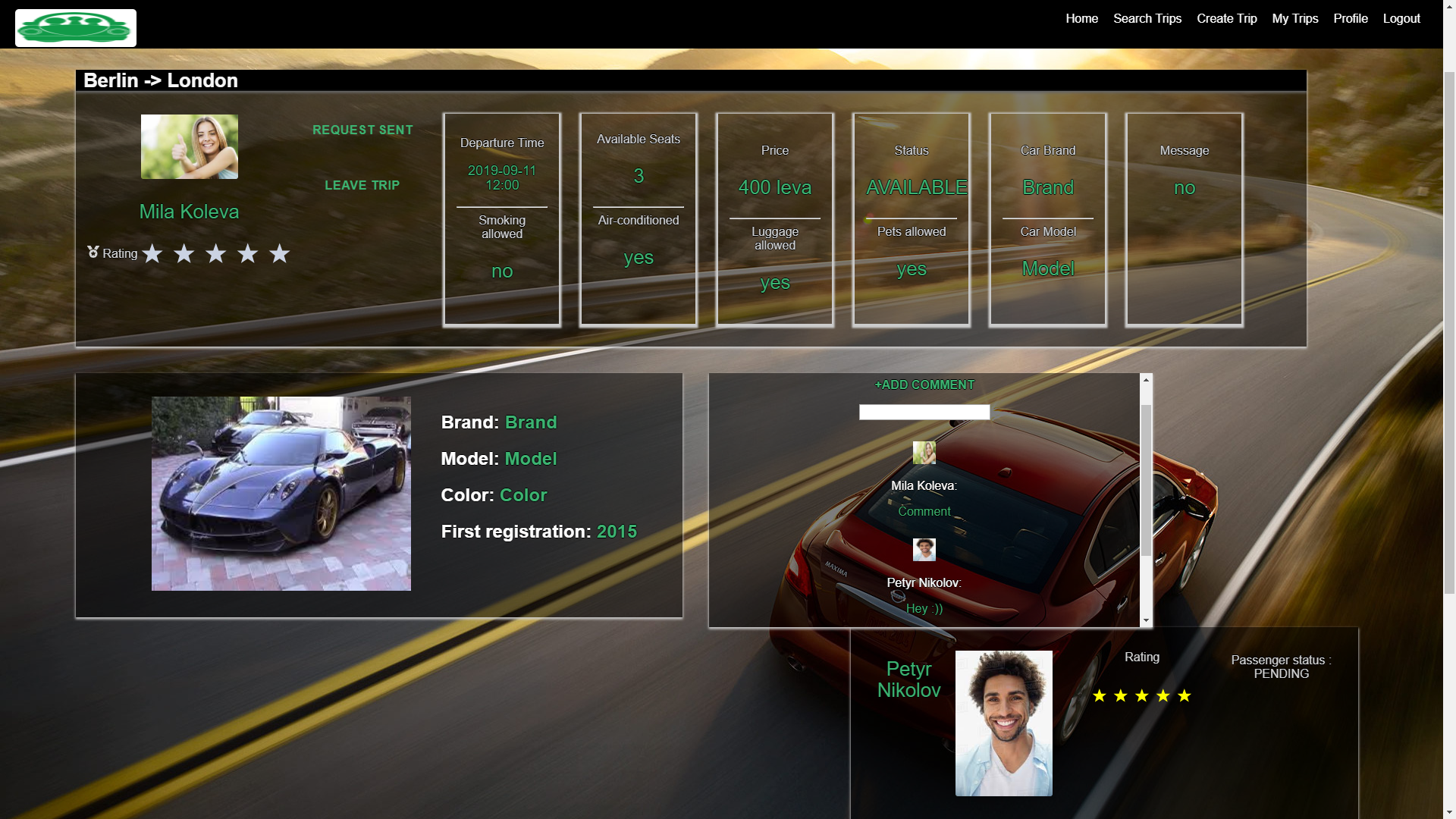Click the green car logo in the header

coord(76,28)
